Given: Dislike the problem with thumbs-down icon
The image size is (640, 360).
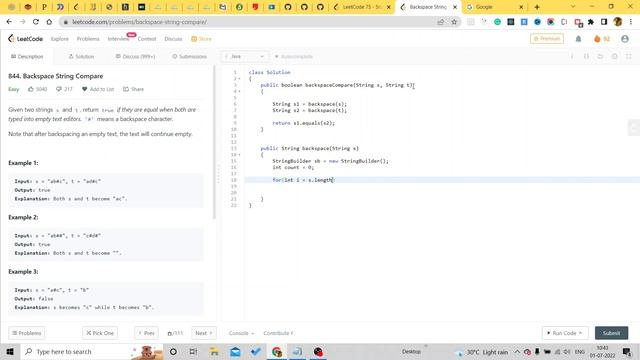Looking at the screenshot, I should [59, 89].
